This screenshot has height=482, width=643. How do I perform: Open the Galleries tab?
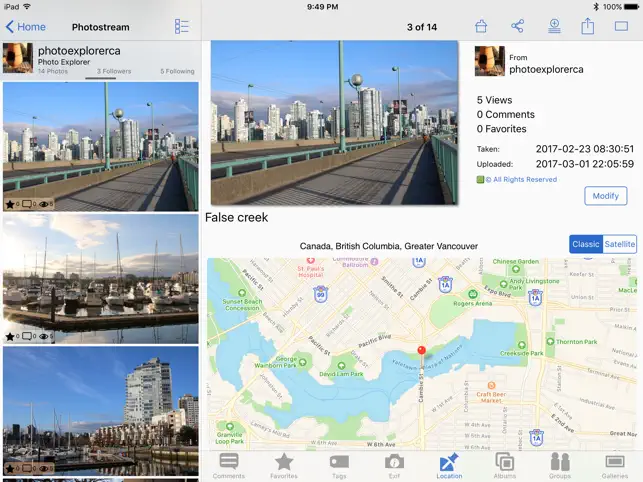[x=615, y=466]
